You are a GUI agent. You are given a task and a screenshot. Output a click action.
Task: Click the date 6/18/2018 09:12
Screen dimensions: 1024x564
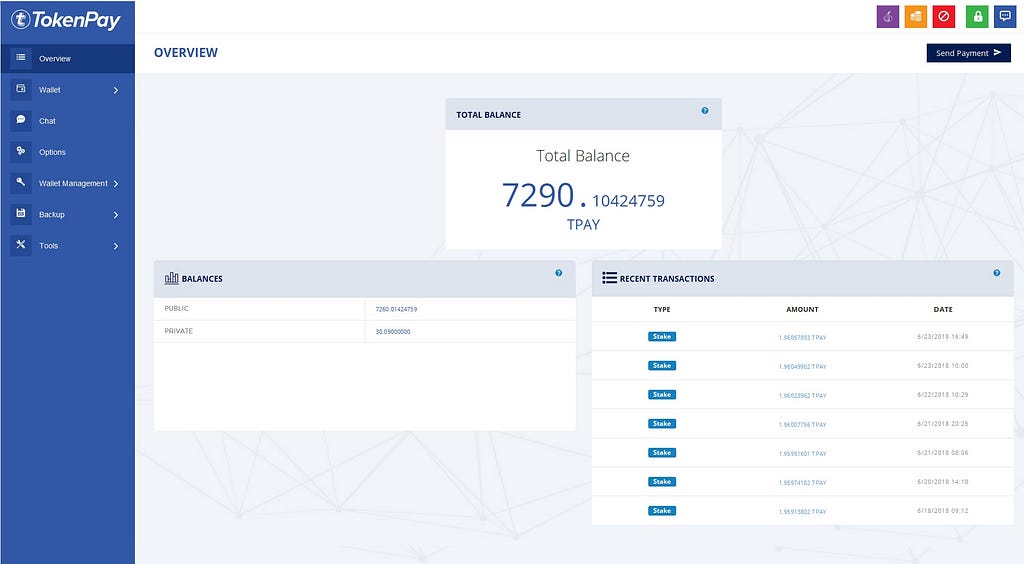(942, 510)
